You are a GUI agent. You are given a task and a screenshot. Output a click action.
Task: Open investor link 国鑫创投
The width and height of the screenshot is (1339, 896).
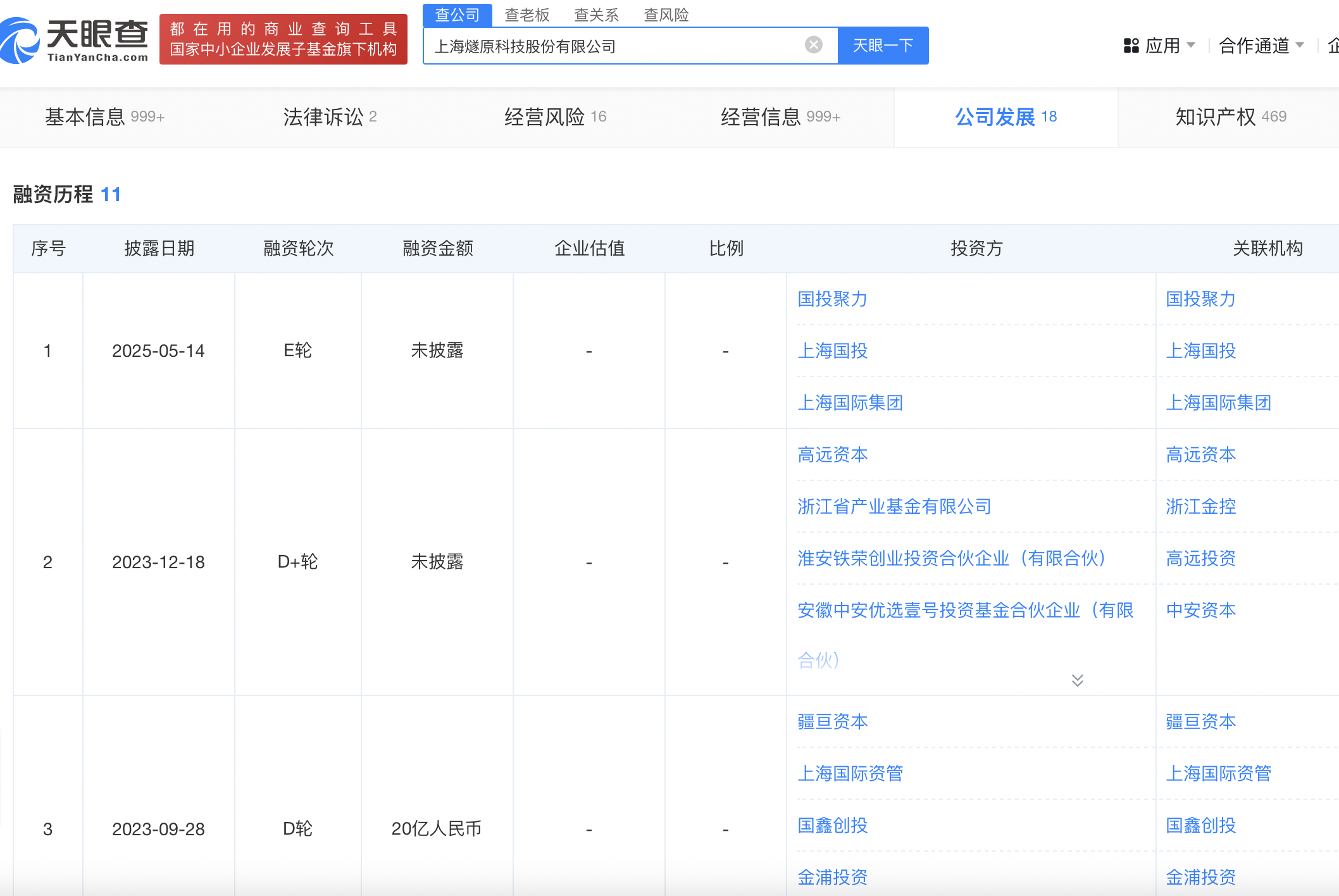pyautogui.click(x=832, y=825)
